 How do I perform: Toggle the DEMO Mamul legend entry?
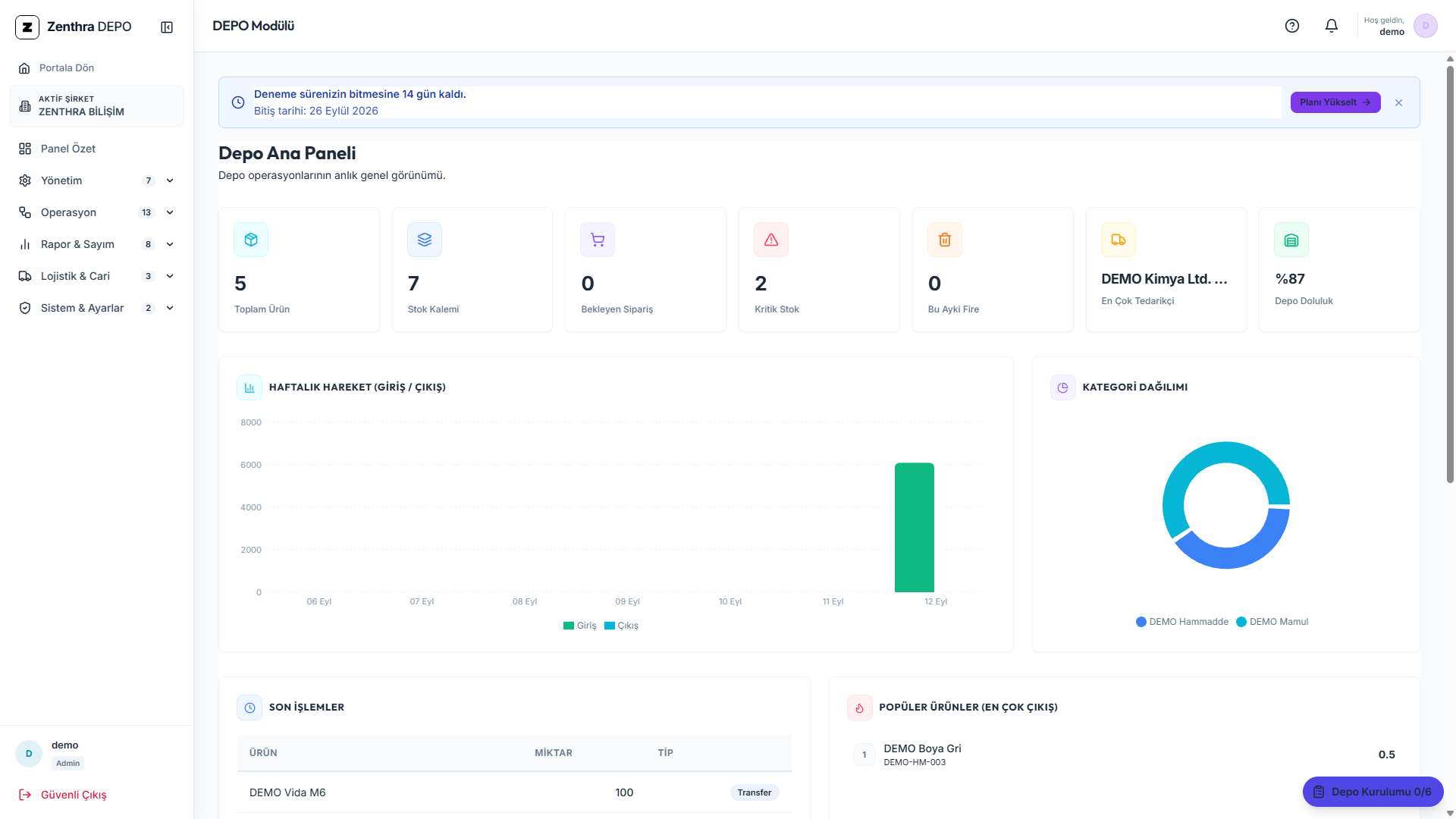tap(1272, 622)
